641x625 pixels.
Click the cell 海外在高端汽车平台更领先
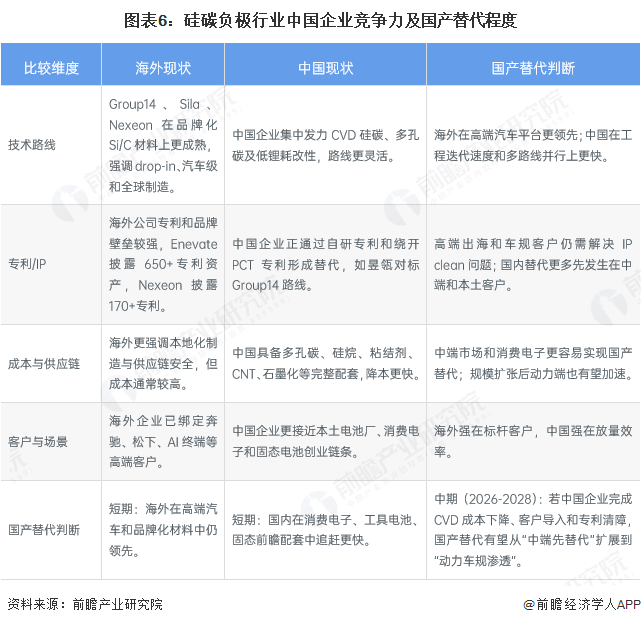point(533,145)
